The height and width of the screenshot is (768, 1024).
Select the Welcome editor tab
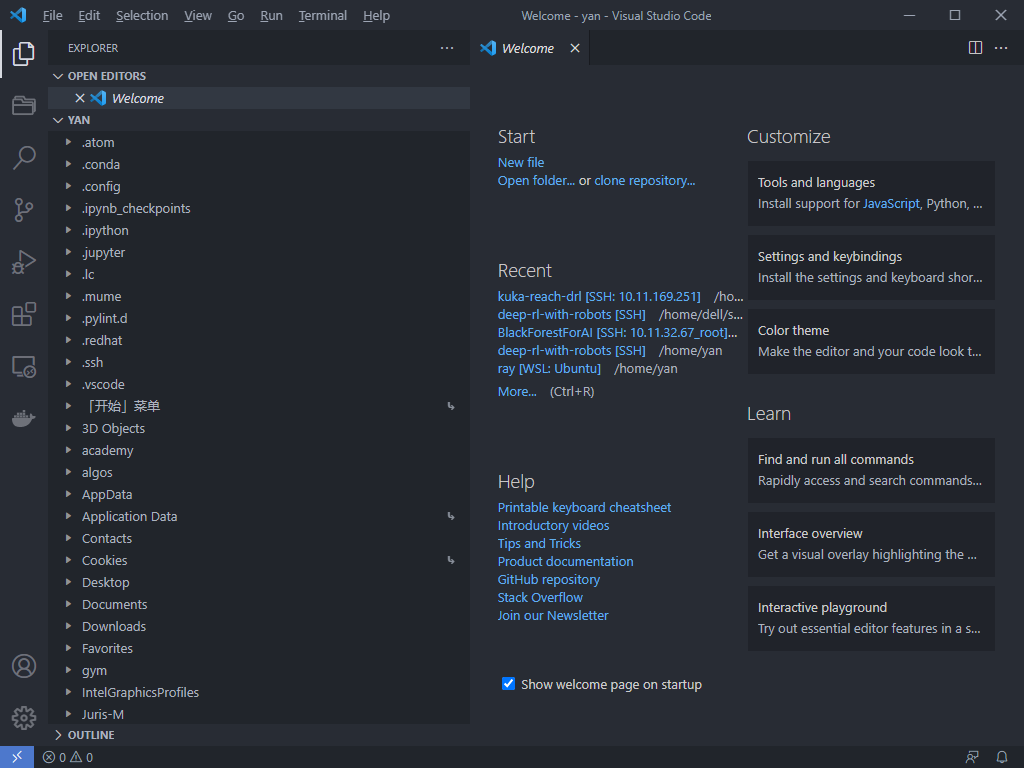tap(528, 48)
